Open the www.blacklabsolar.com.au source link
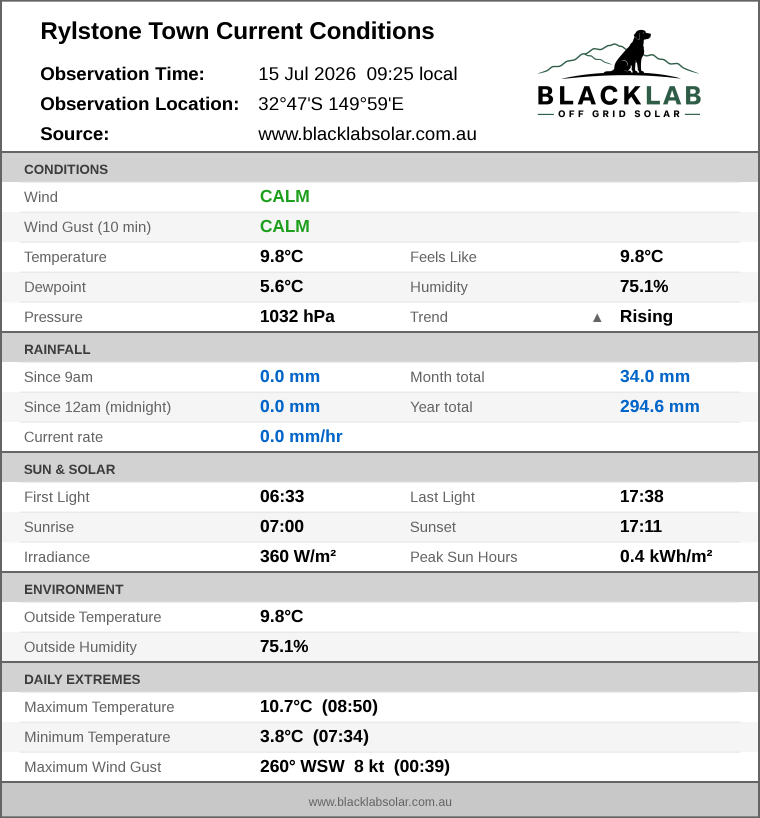 pyautogui.click(x=367, y=134)
